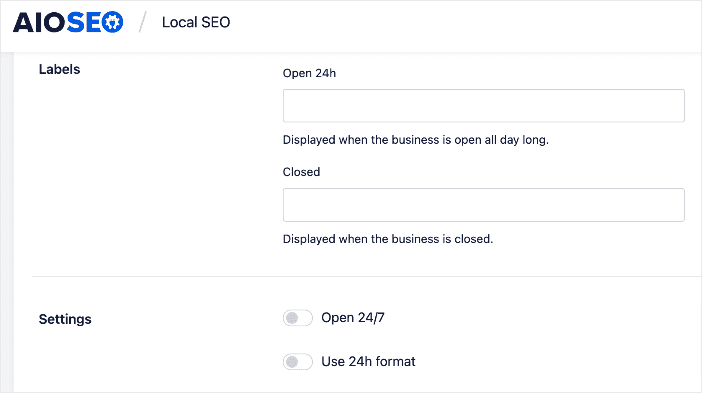
Task: Click the AIOSEO logo
Action: pyautogui.click(x=68, y=22)
